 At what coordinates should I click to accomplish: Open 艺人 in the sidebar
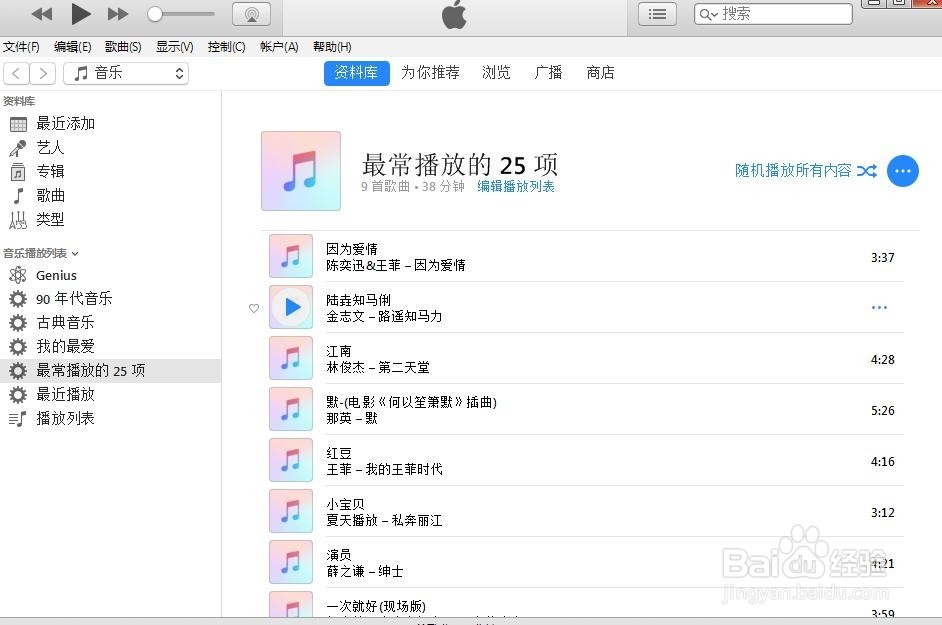click(x=50, y=148)
